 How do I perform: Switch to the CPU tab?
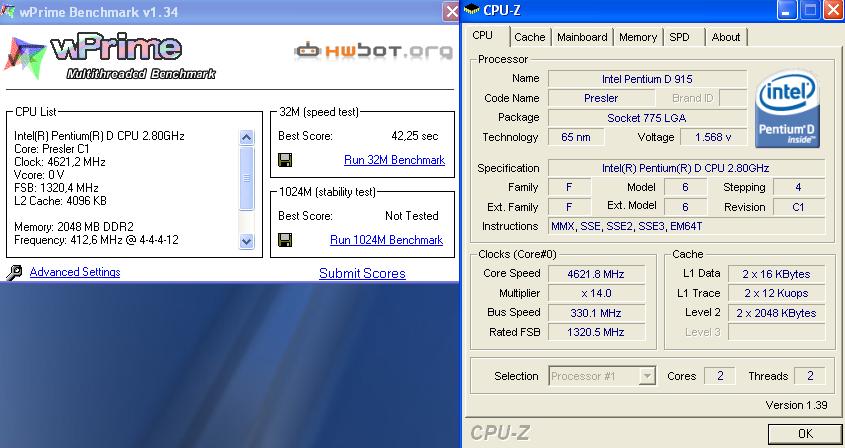pyautogui.click(x=482, y=36)
